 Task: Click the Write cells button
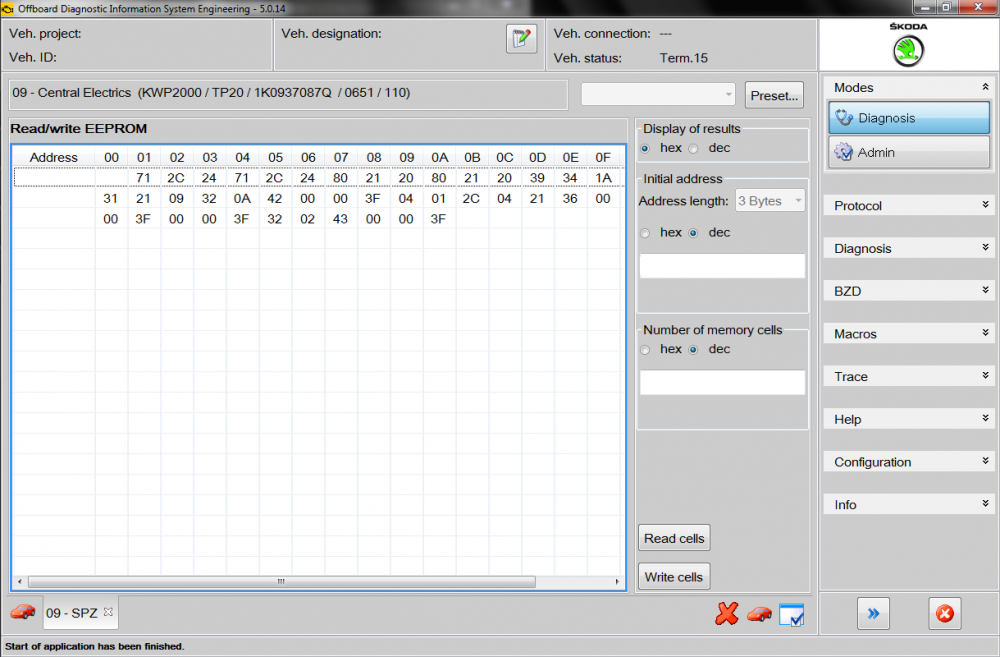[x=673, y=577]
